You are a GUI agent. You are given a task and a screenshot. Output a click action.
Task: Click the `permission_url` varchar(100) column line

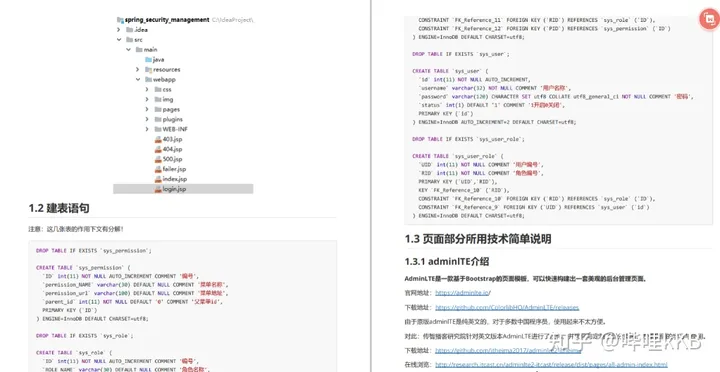[x=135, y=293]
